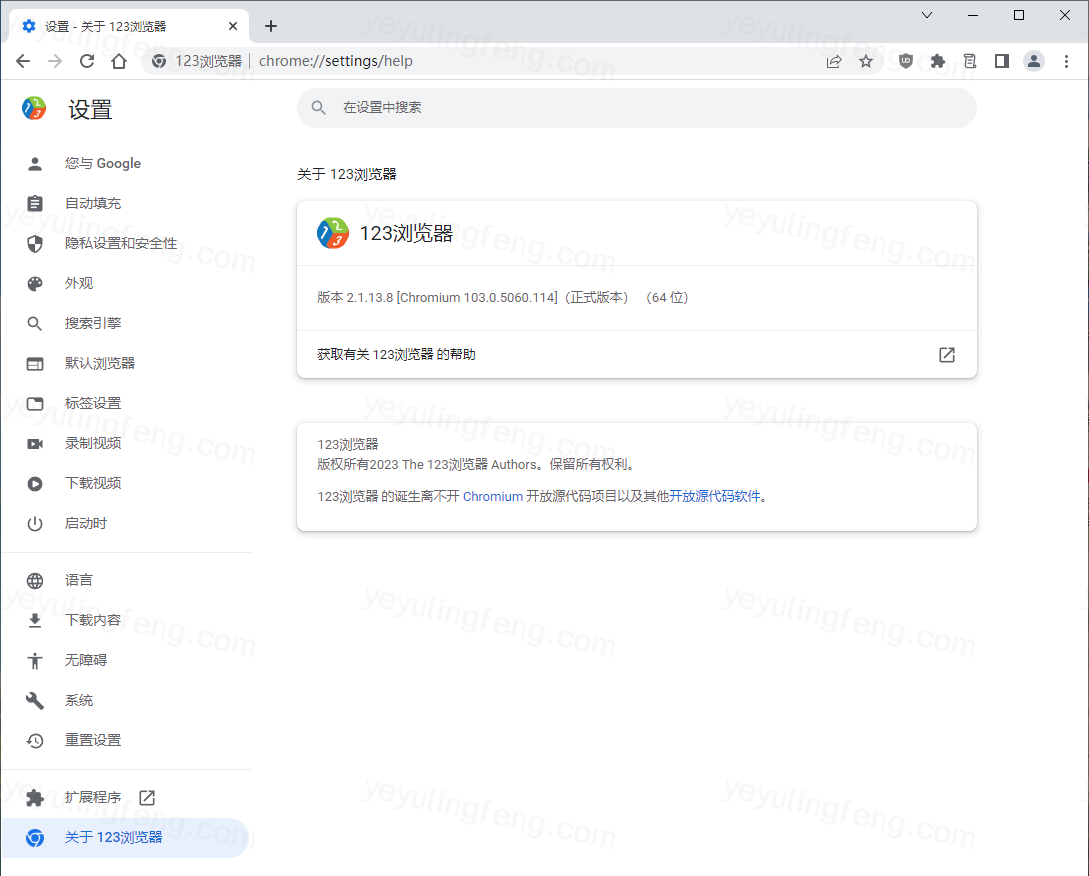Image resolution: width=1089 pixels, height=876 pixels.
Task: Open 录制视频 section
Action: [126, 443]
